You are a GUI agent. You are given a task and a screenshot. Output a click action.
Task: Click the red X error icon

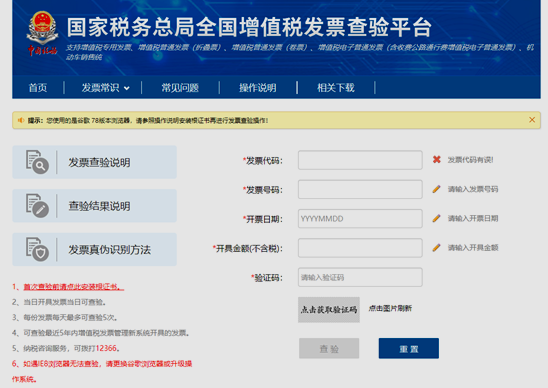437,160
